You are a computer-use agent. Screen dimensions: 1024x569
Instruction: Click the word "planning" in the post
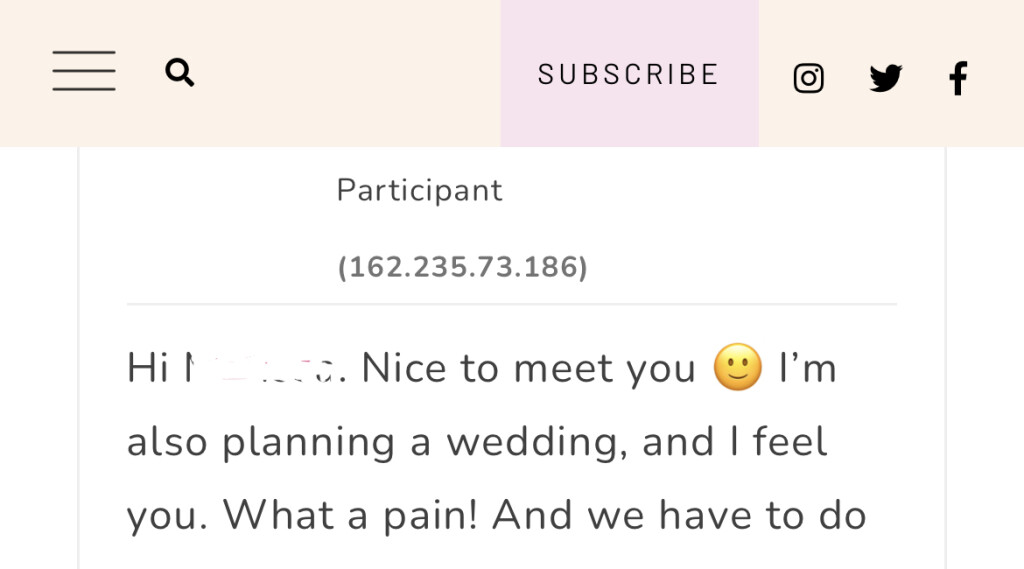coord(309,443)
